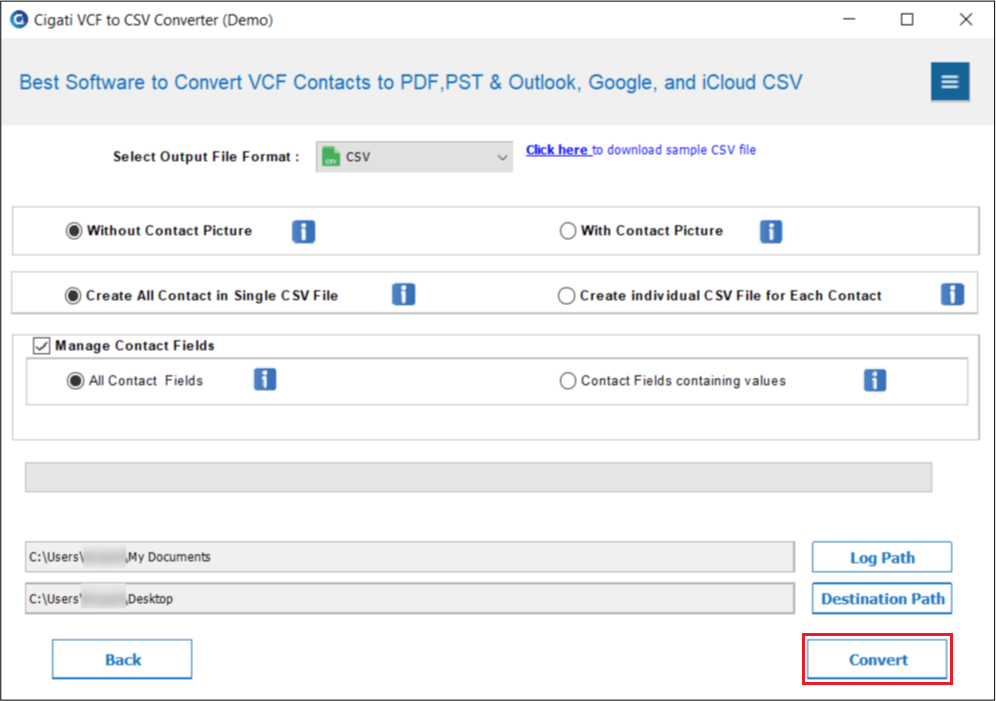This screenshot has height=701, width=996.
Task: Click the Destination Path button
Action: (882, 598)
